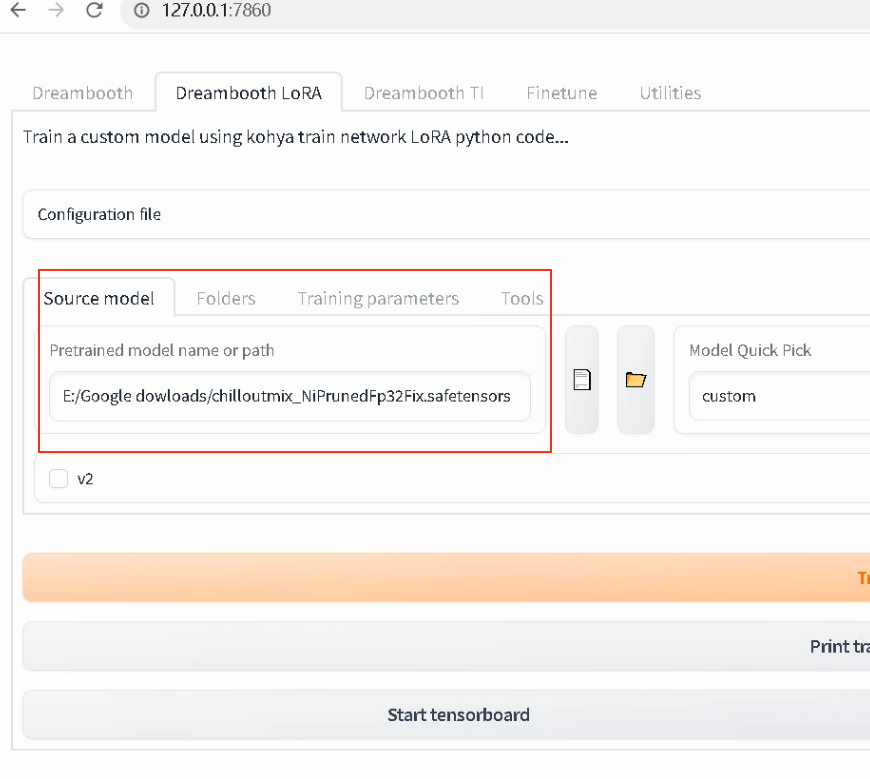Go back in browser history

pos(18,10)
